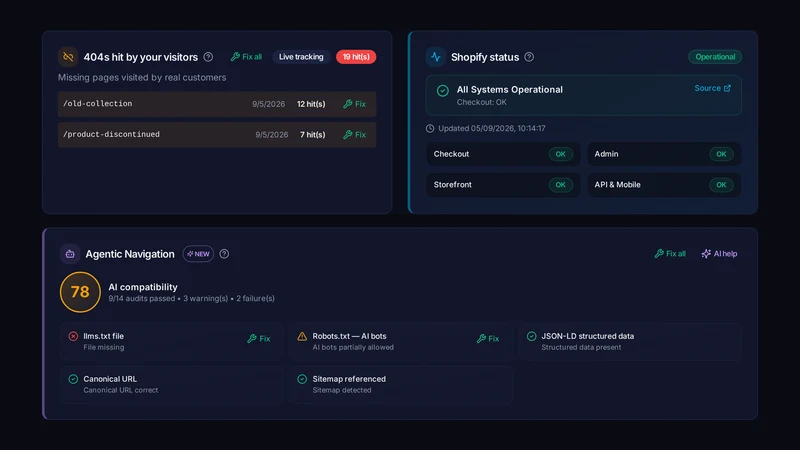Image resolution: width=800 pixels, height=450 pixels.
Task: Click the red failure icon for llms.txt file
Action: [73, 336]
